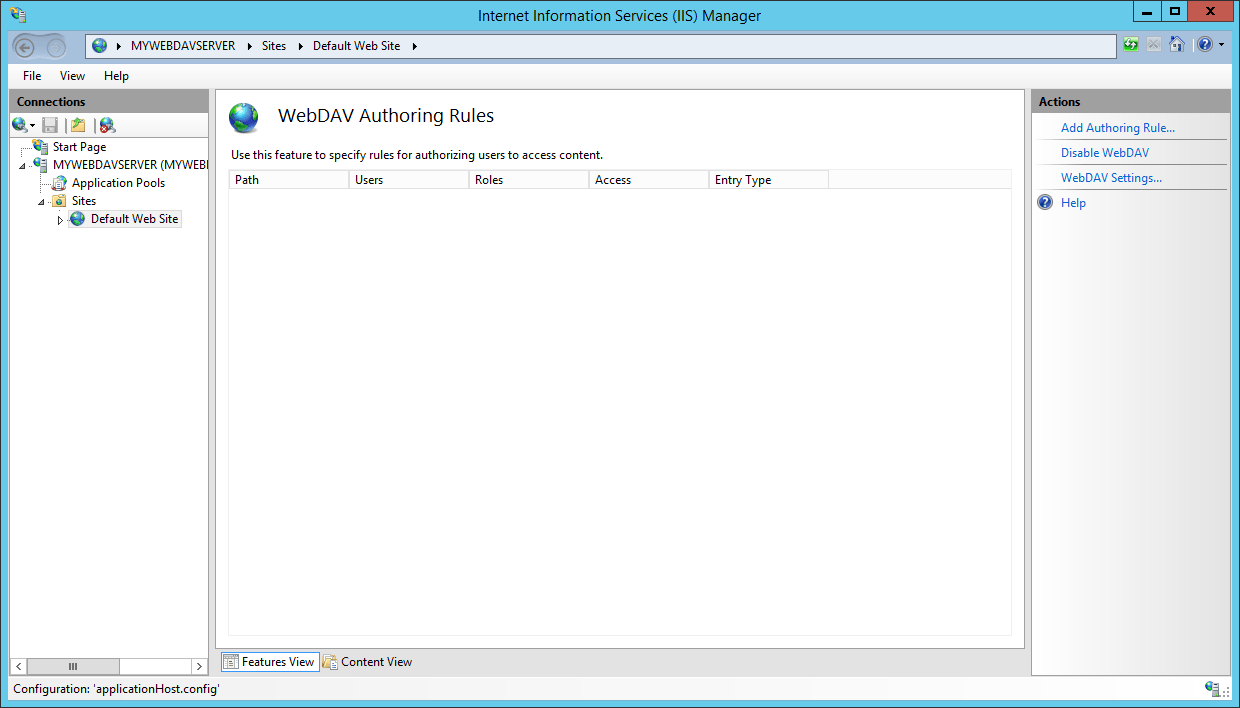Click the Start Page icon in tree
Screen dimensions: 1240x708
click(x=40, y=147)
